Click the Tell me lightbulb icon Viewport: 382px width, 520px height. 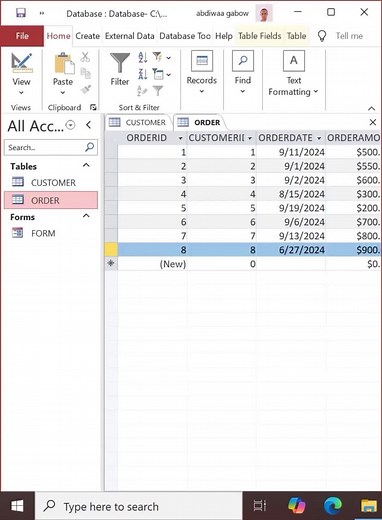click(322, 36)
